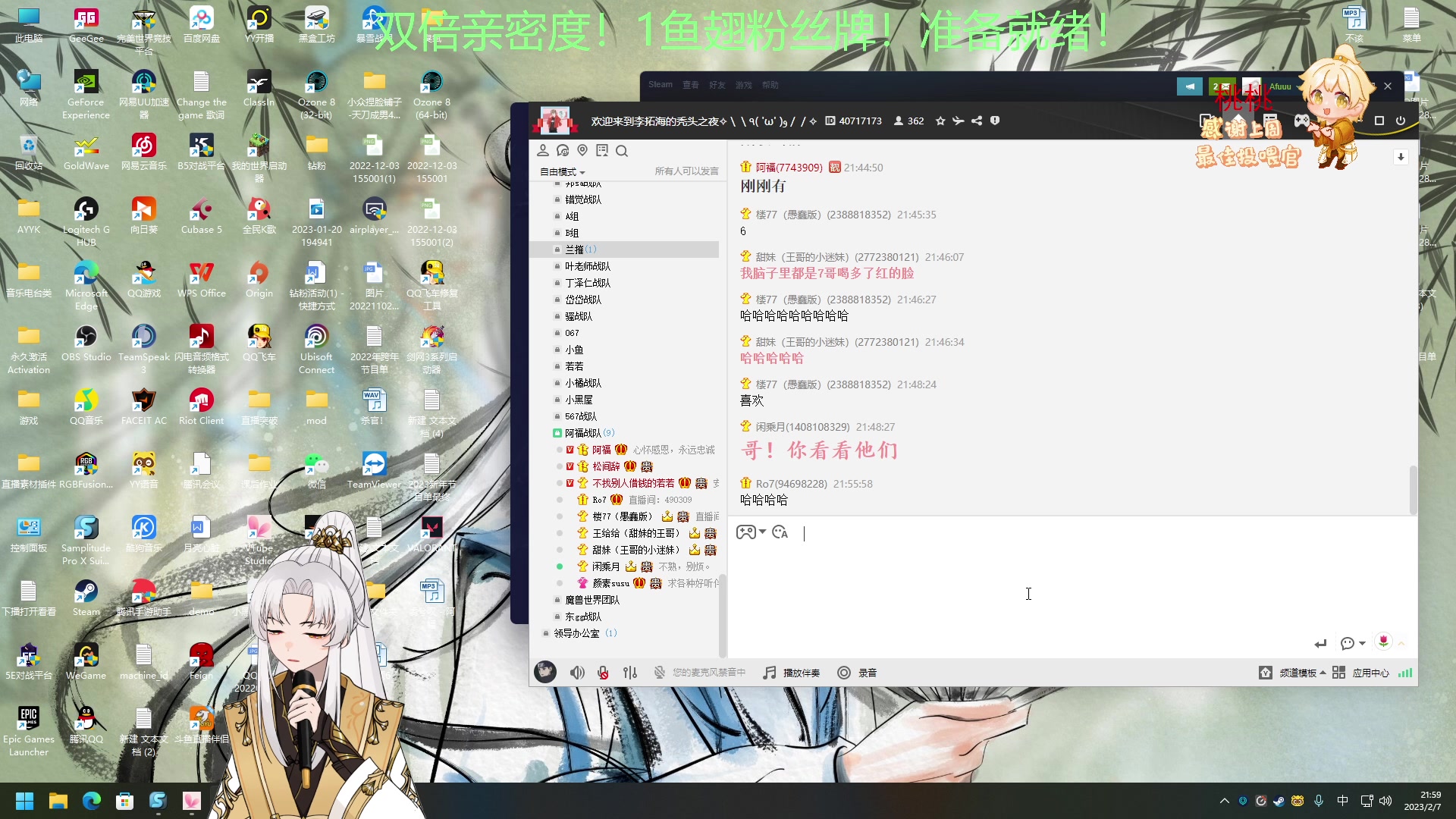Screen dimensions: 1456x819
Task: Click the channel avatar in YY header
Action: (x=554, y=121)
